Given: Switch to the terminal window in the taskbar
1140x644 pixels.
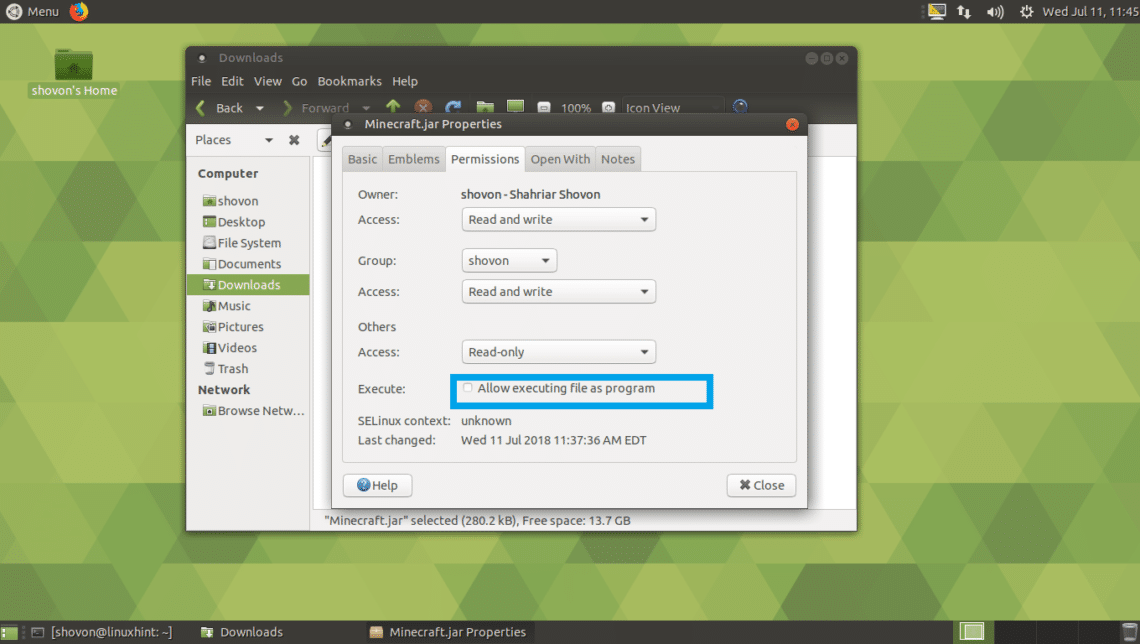Looking at the screenshot, I should click(x=101, y=632).
